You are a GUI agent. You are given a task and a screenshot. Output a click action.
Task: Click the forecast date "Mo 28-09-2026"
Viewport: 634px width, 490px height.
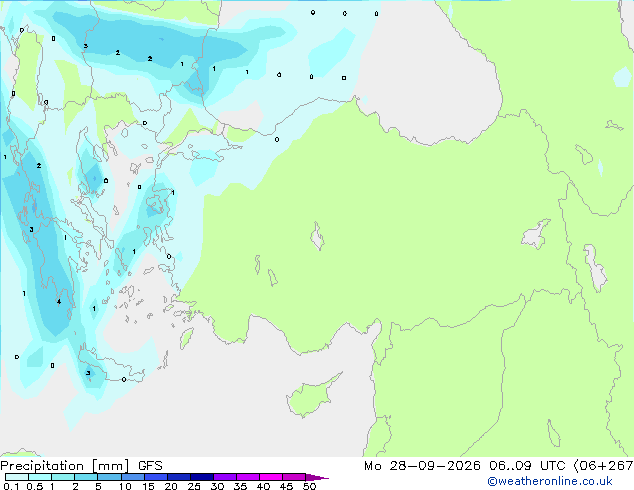[x=422, y=466]
